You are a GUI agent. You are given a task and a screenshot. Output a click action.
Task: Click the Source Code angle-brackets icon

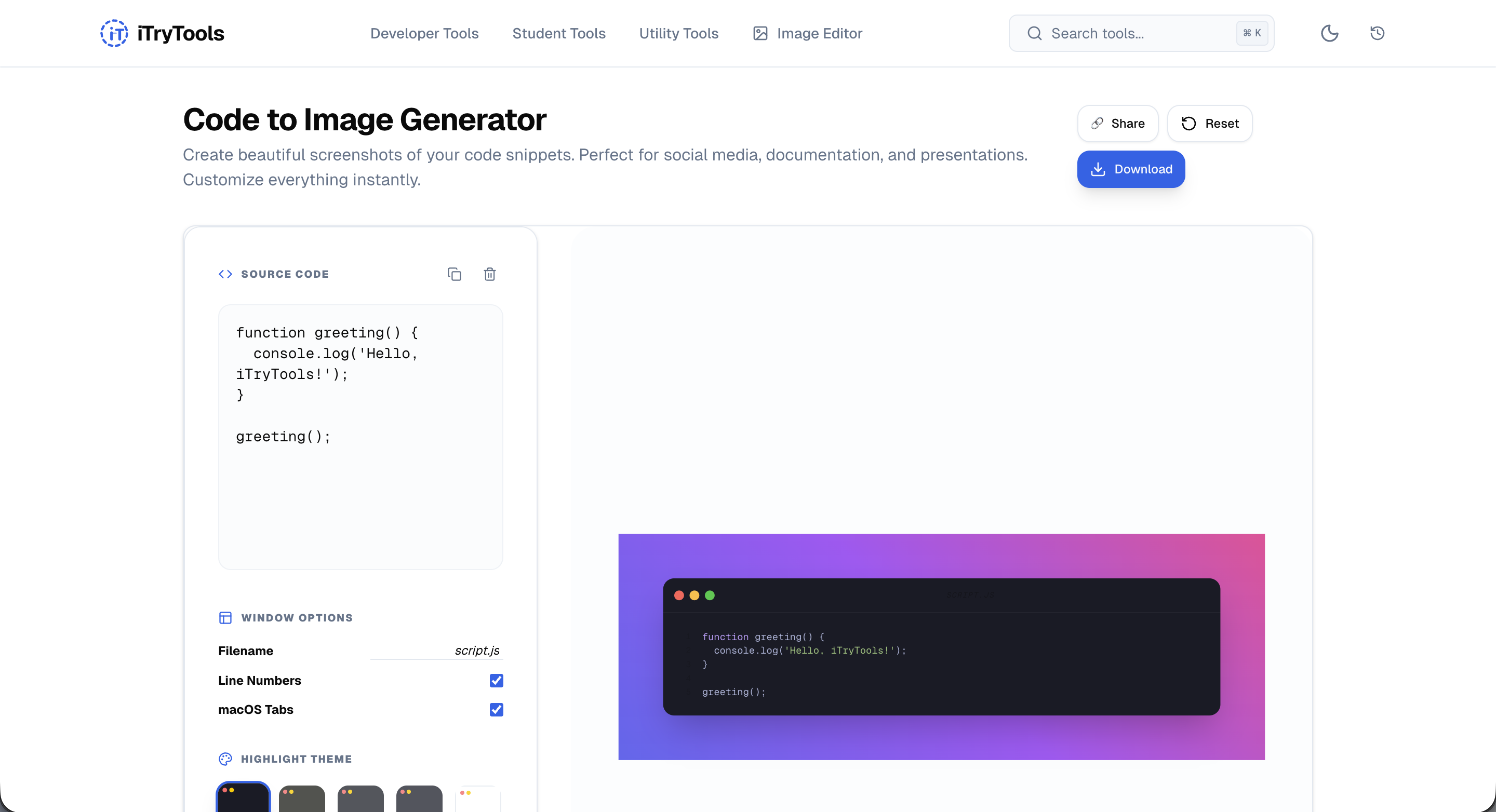(225, 274)
